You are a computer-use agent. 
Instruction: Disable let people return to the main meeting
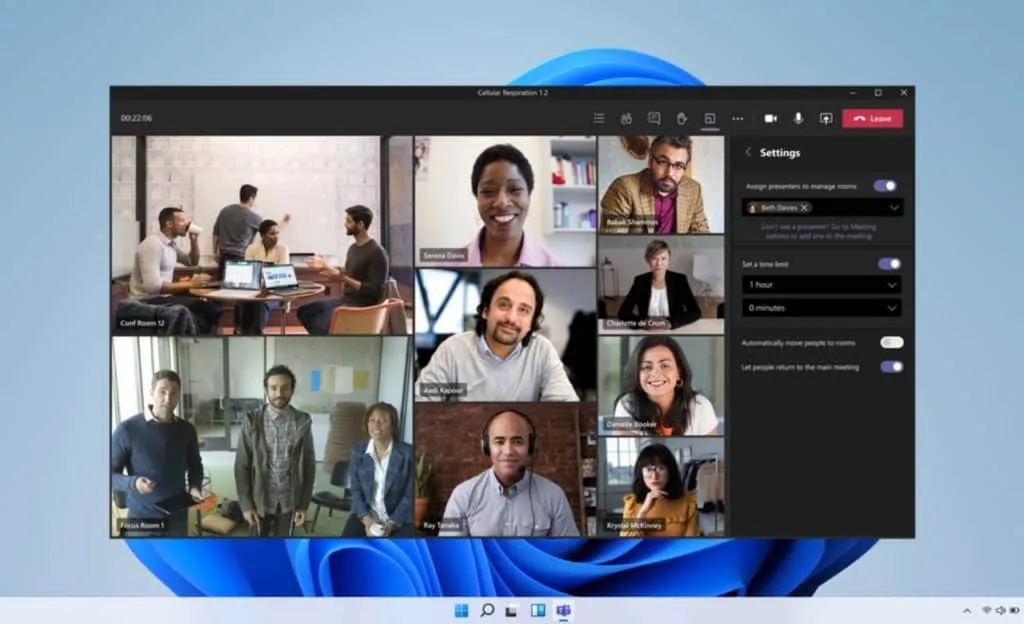click(x=891, y=367)
